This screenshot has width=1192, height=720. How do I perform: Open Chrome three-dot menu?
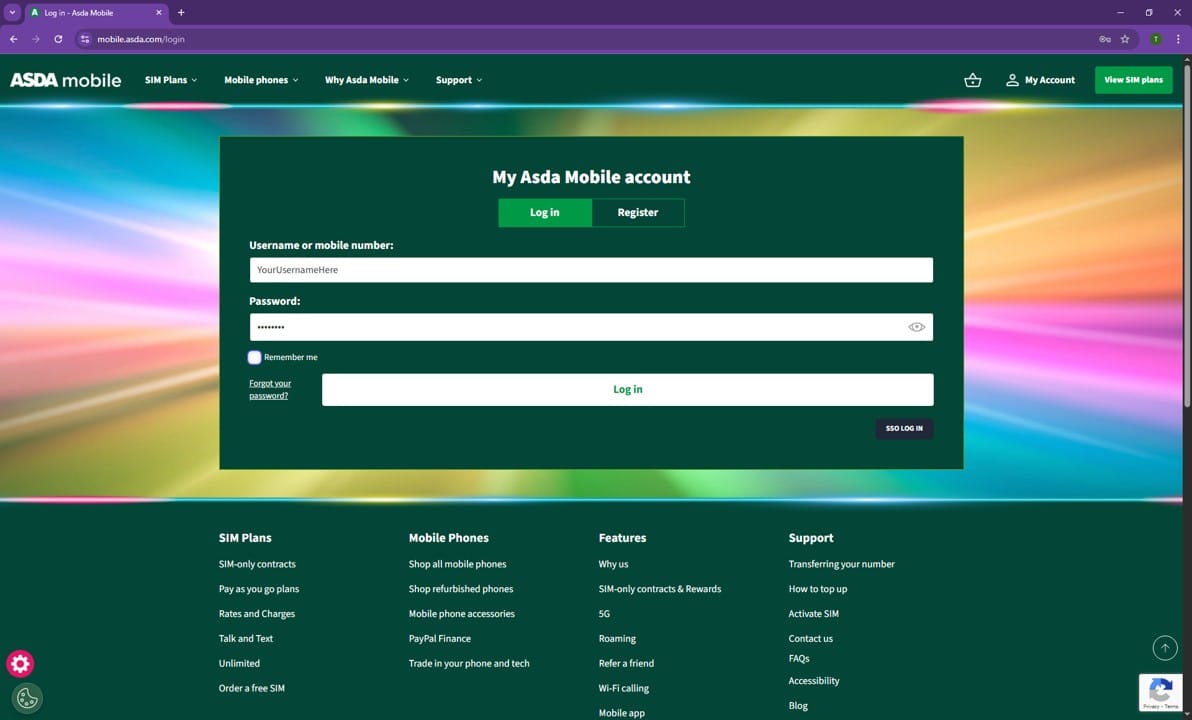point(1178,39)
